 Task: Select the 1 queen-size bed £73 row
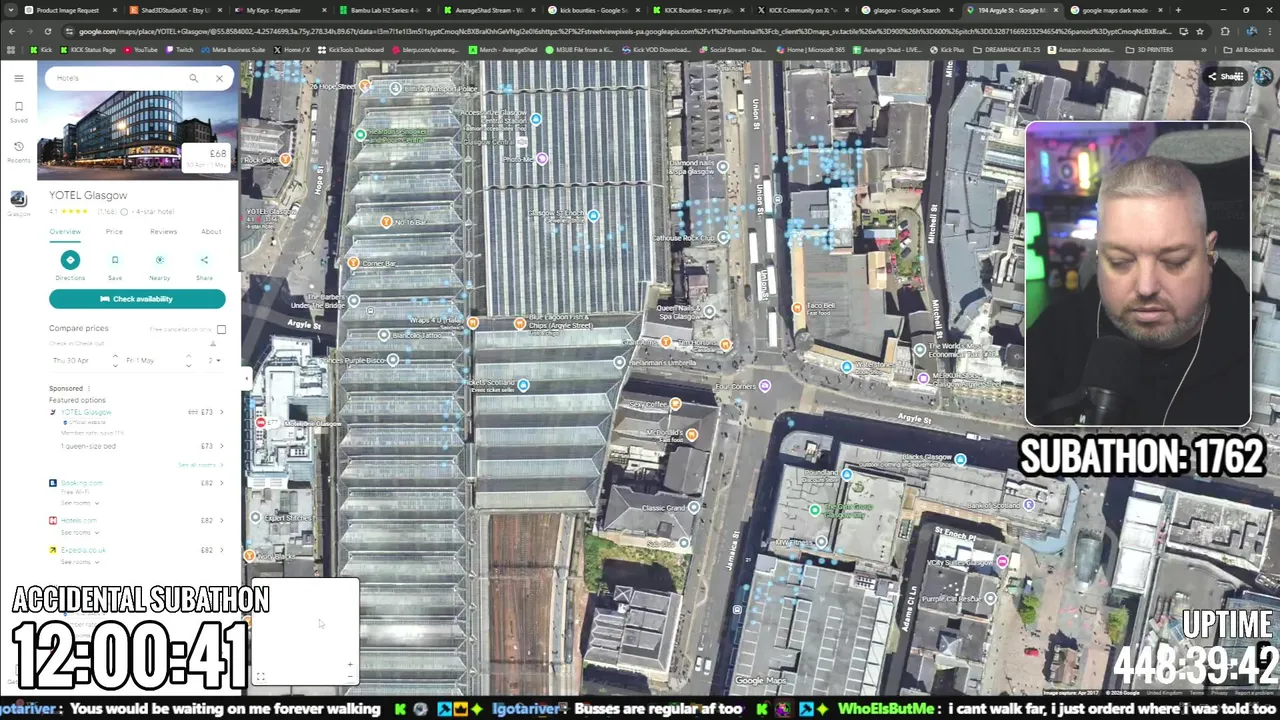[137, 446]
